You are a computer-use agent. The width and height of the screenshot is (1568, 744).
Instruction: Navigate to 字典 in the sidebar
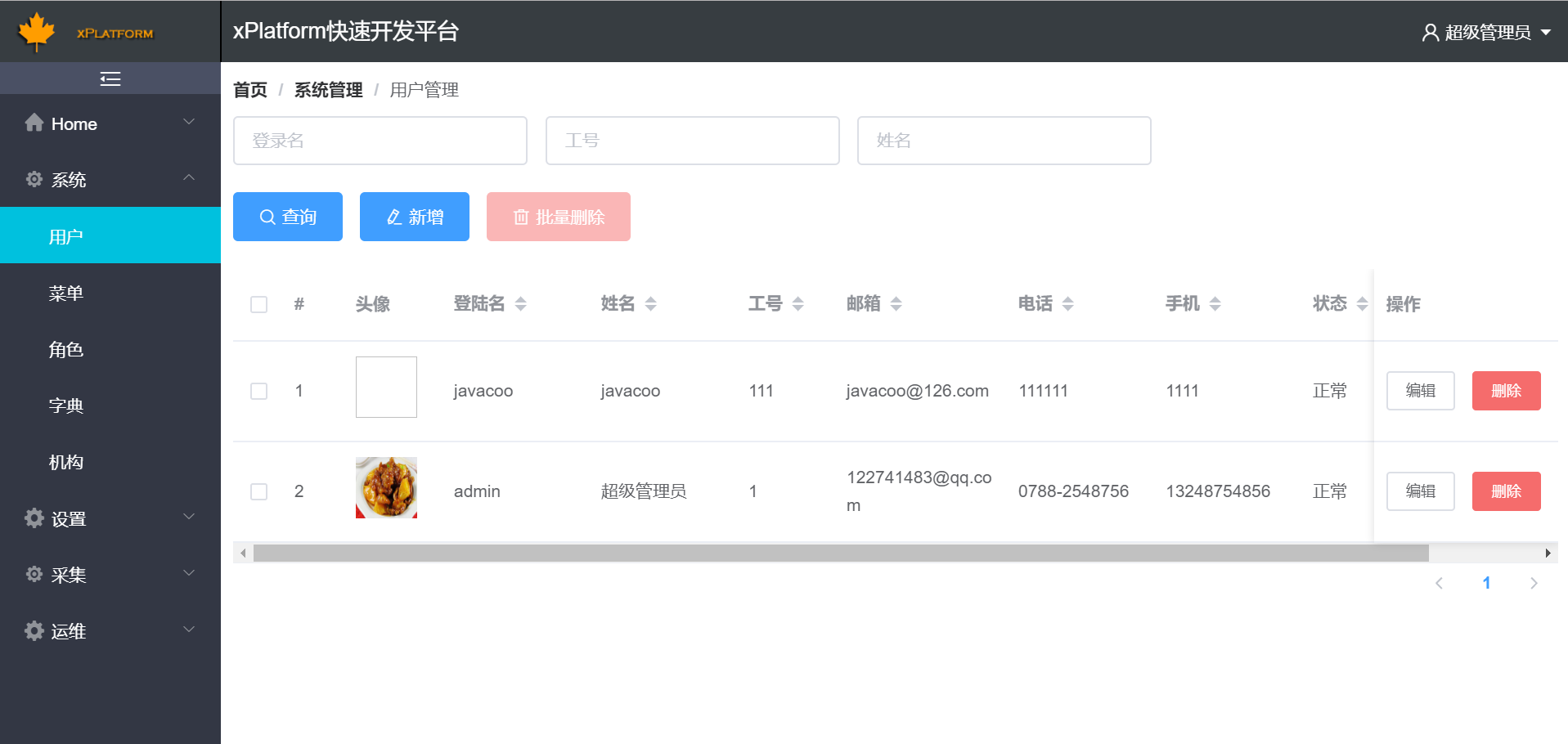[66, 405]
